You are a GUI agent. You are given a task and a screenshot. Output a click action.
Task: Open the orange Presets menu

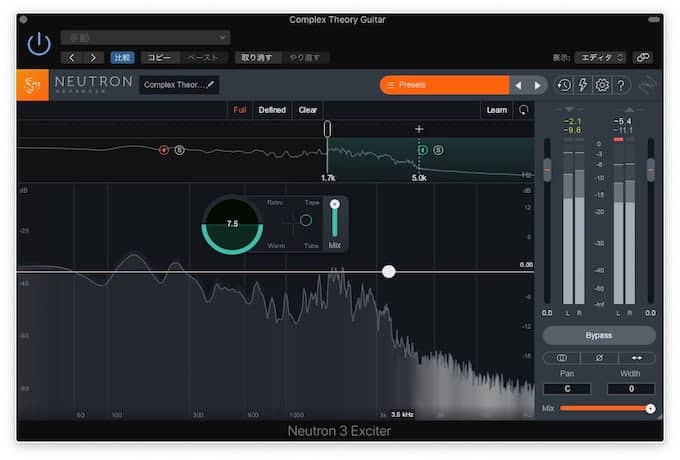tap(444, 85)
